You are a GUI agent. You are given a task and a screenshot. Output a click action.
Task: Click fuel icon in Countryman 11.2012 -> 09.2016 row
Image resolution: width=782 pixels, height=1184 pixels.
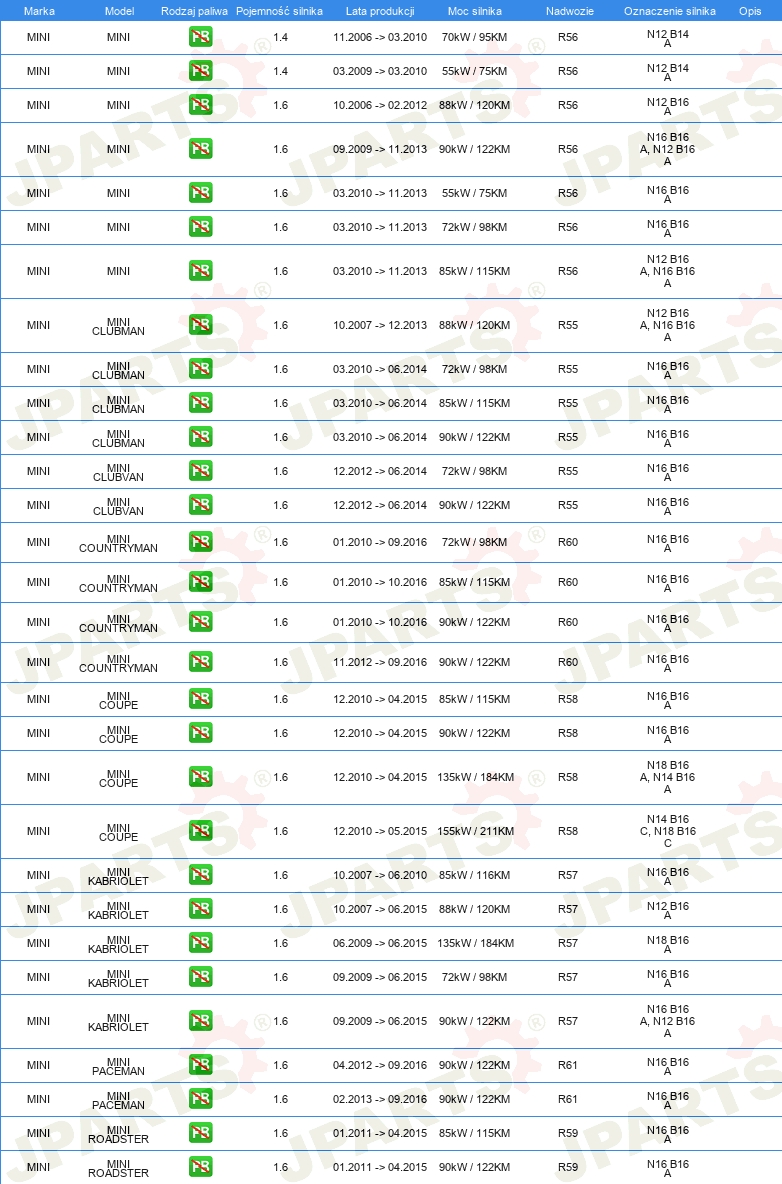[x=200, y=662]
